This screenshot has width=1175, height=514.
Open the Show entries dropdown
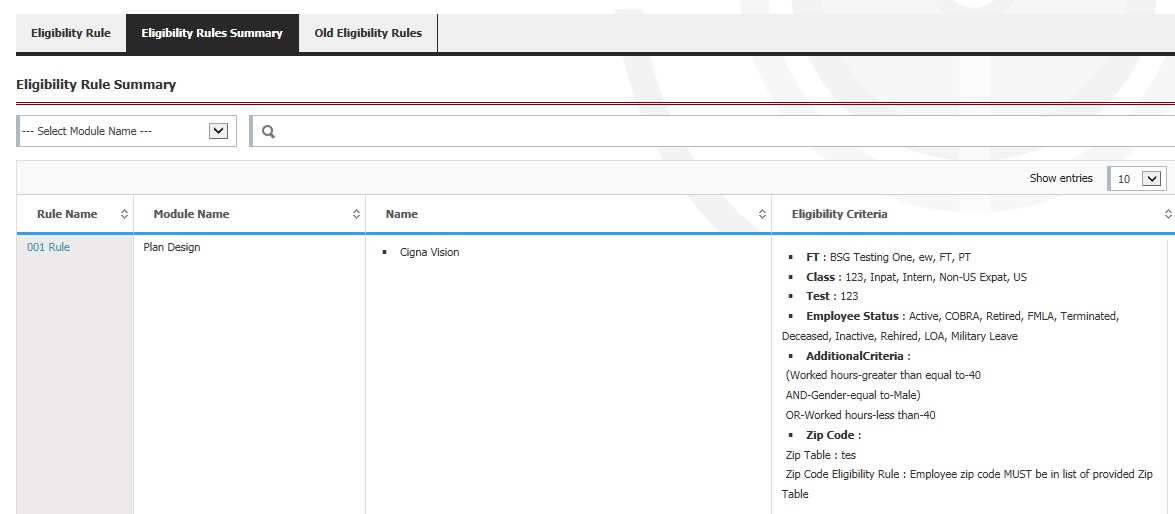[1137, 179]
